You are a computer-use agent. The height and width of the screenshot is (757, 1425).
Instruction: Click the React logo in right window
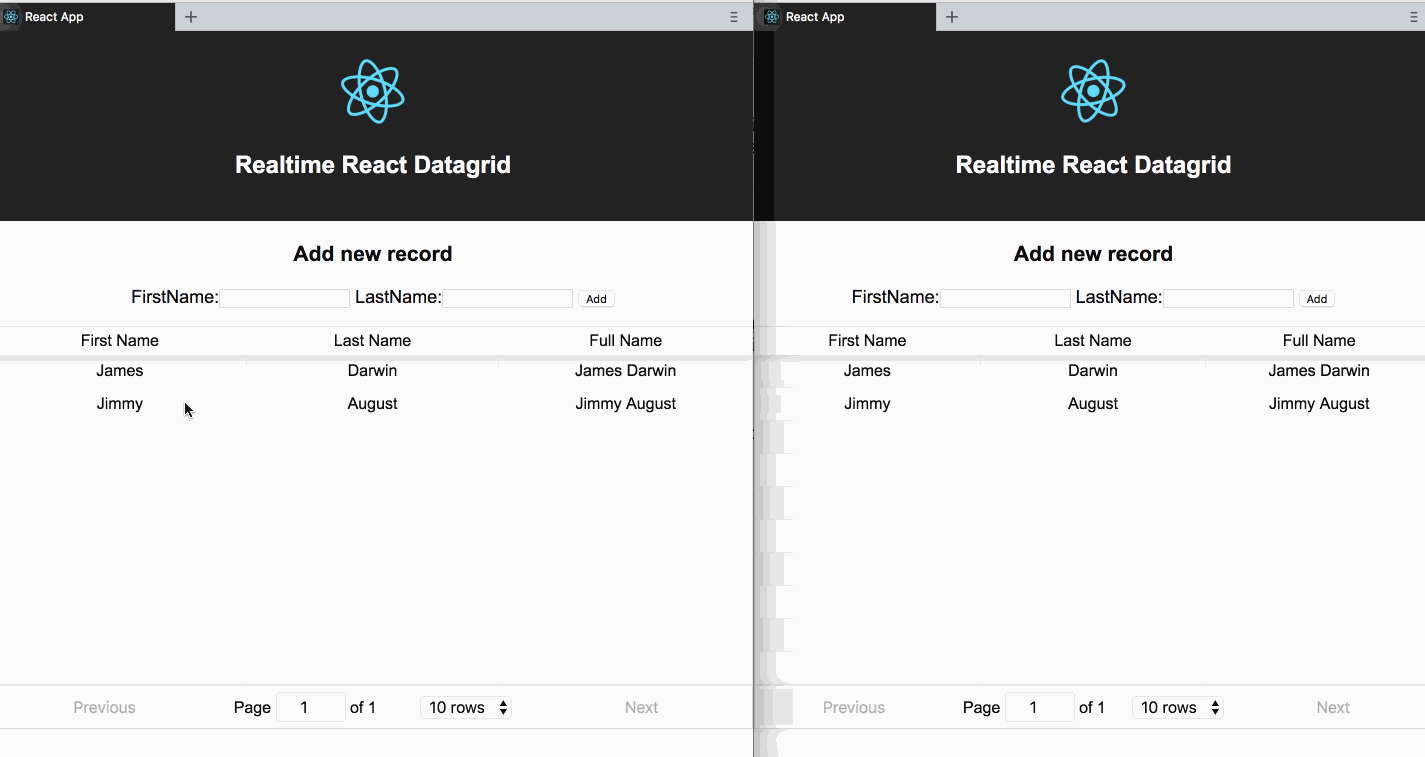(1093, 91)
